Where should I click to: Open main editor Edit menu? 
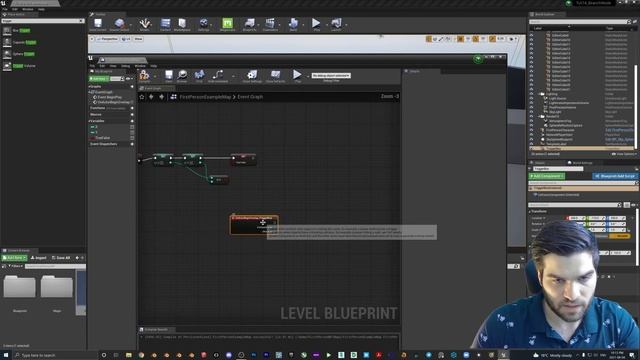click(x=15, y=9)
